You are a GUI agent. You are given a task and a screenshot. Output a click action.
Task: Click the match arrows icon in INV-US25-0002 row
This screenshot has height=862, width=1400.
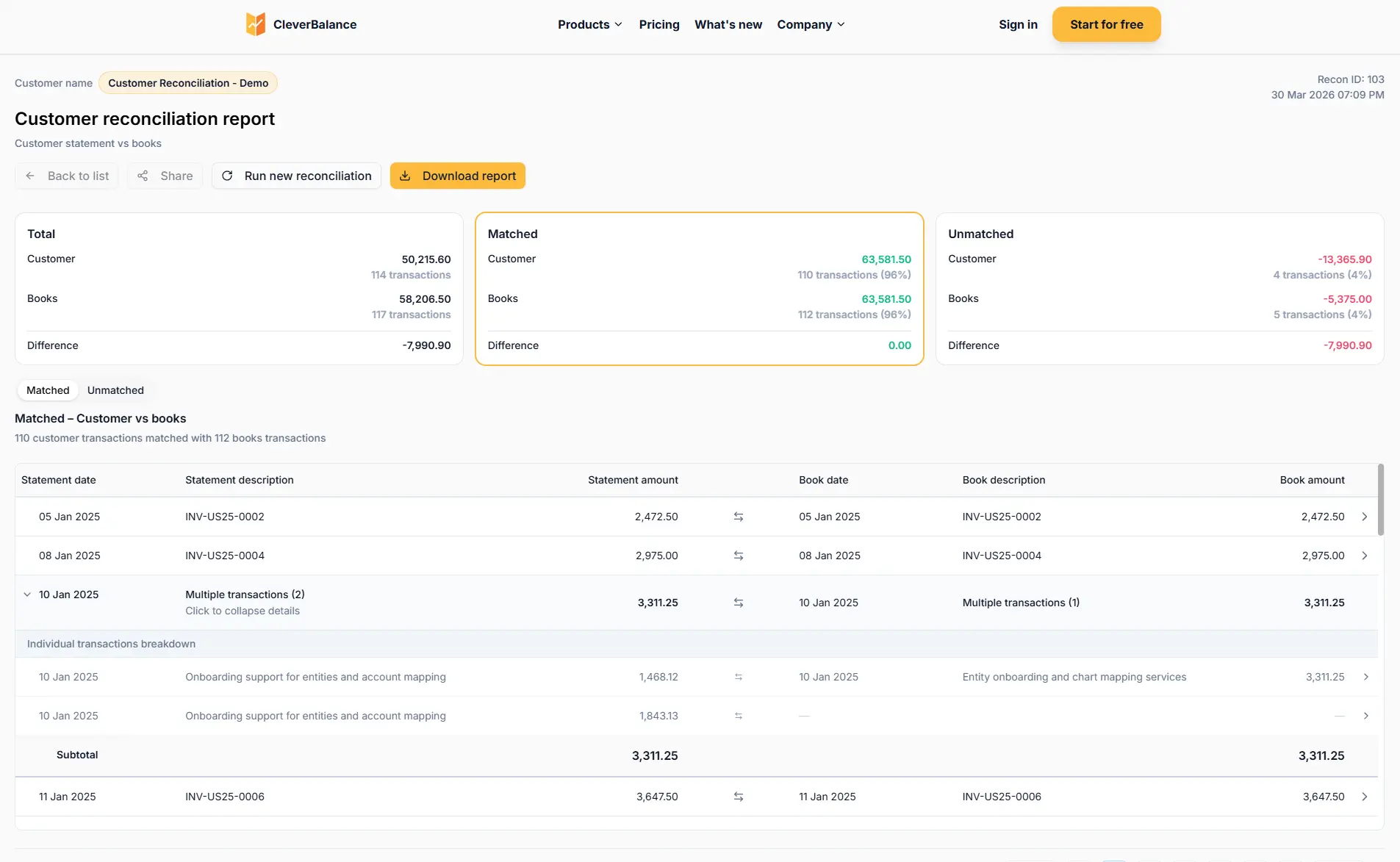(739, 517)
